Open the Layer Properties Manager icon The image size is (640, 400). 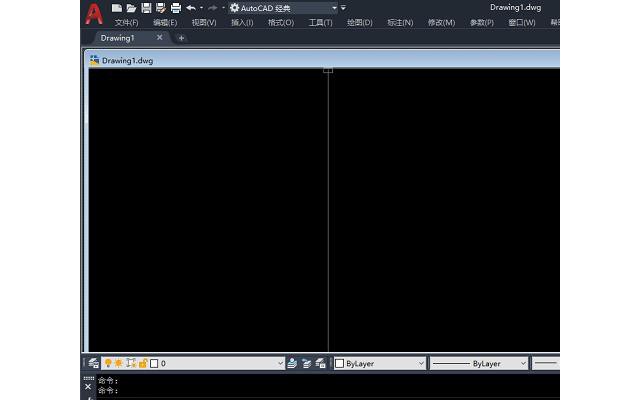[x=93, y=363]
